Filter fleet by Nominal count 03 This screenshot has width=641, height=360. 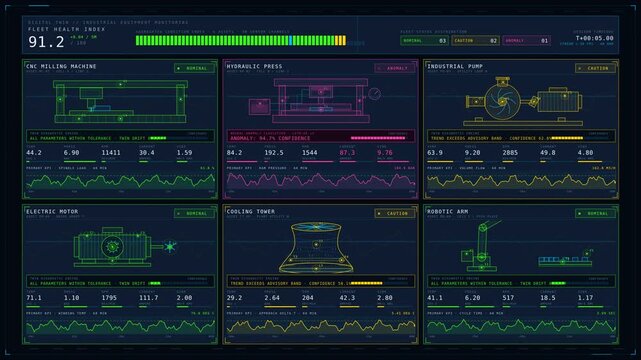pos(424,40)
